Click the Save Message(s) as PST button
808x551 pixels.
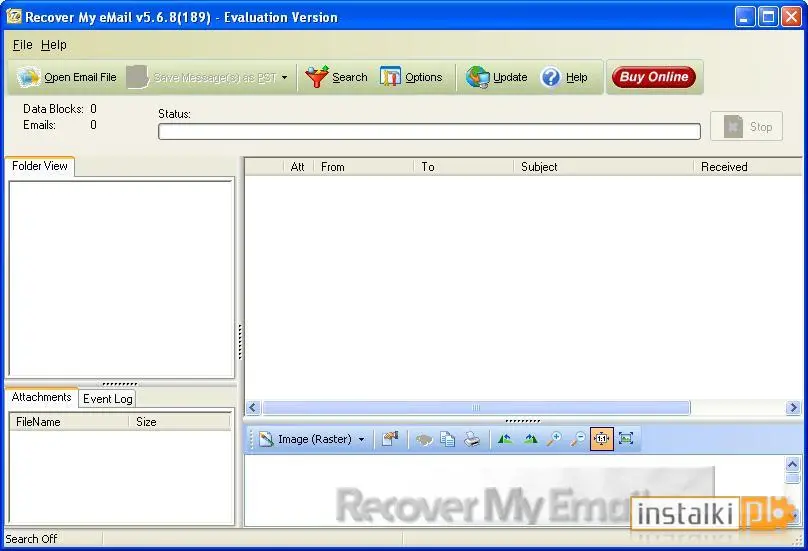point(202,77)
